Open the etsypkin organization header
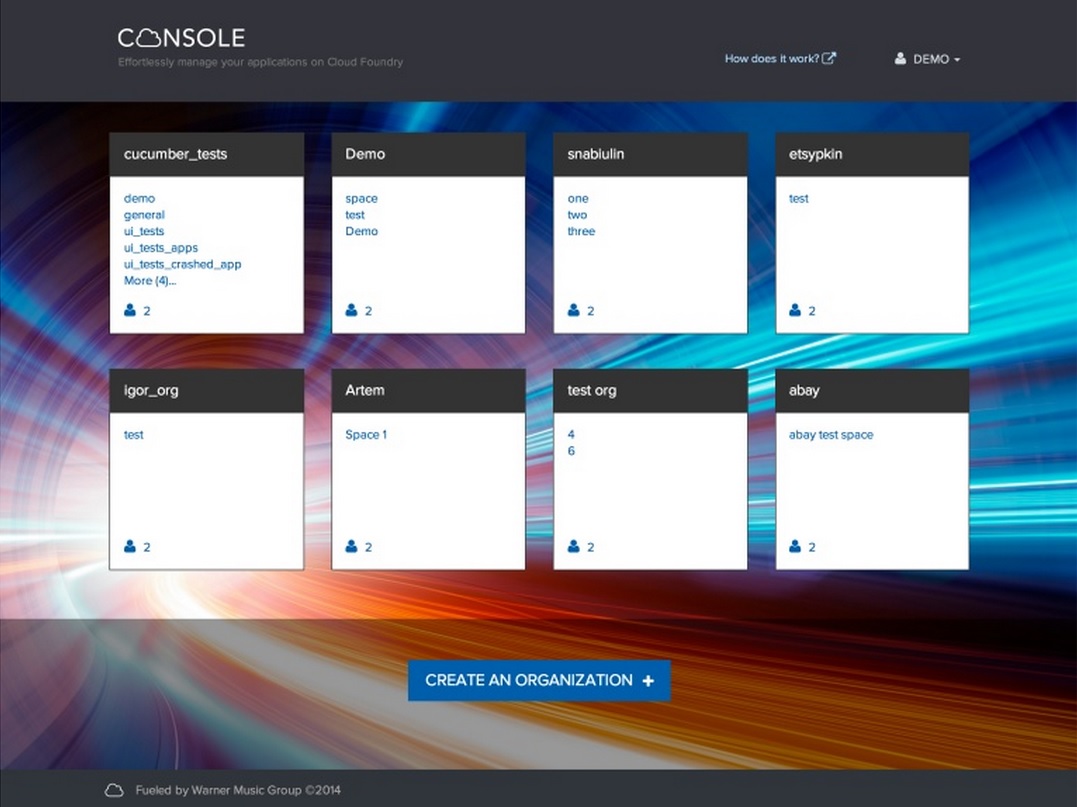 (872, 155)
